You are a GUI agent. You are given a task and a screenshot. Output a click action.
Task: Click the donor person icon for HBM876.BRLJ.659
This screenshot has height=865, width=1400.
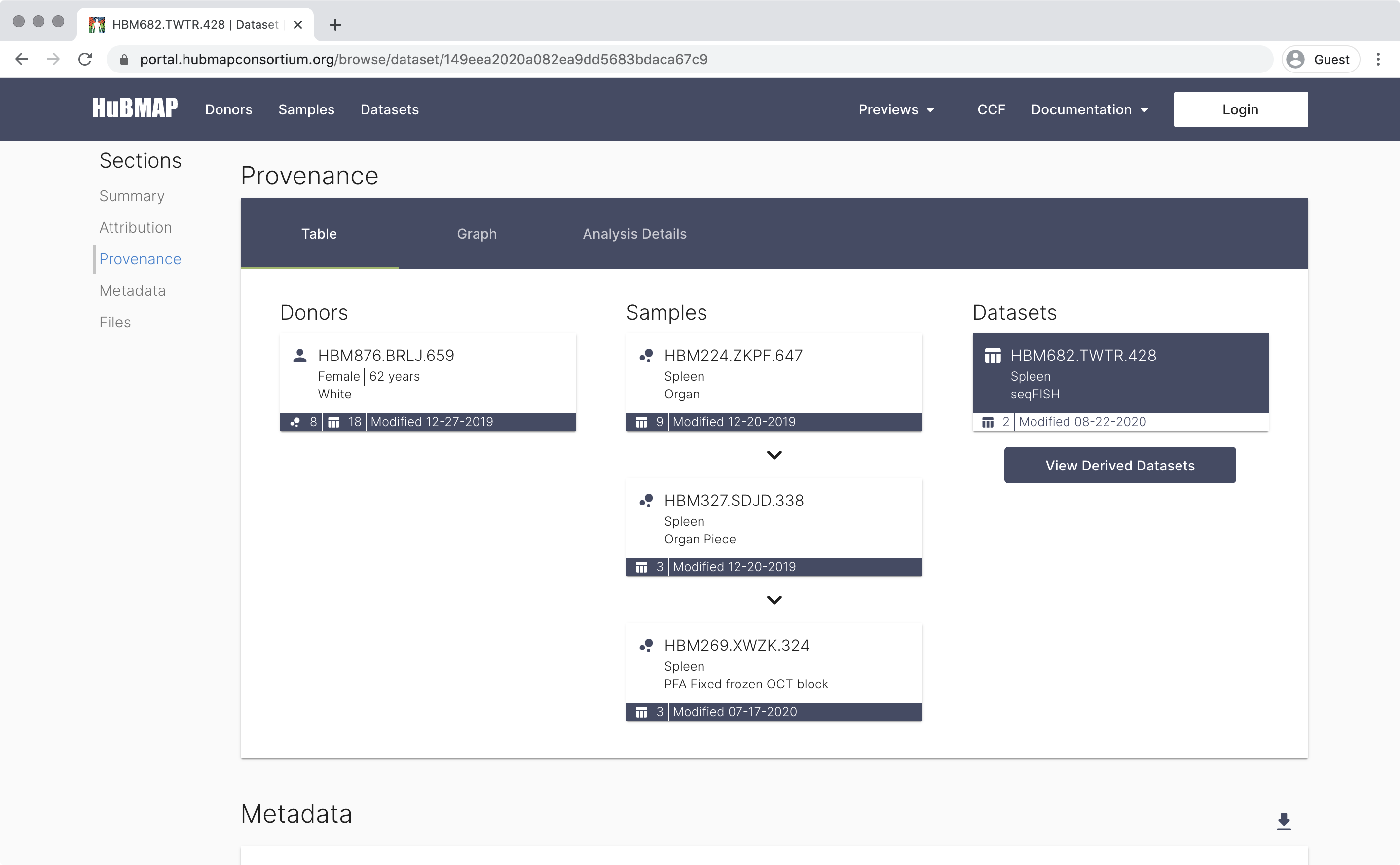point(300,355)
